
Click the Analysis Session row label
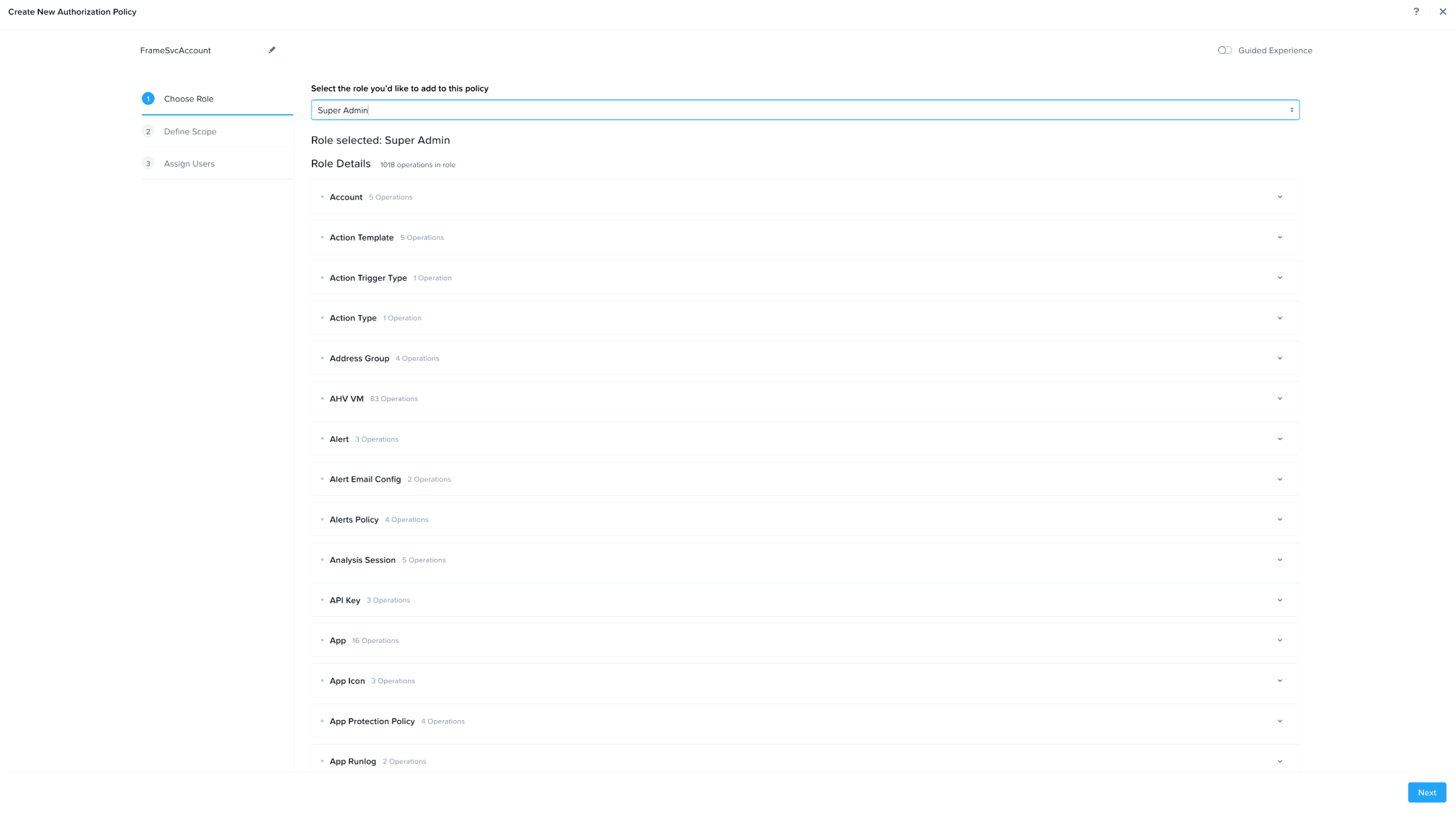point(362,560)
